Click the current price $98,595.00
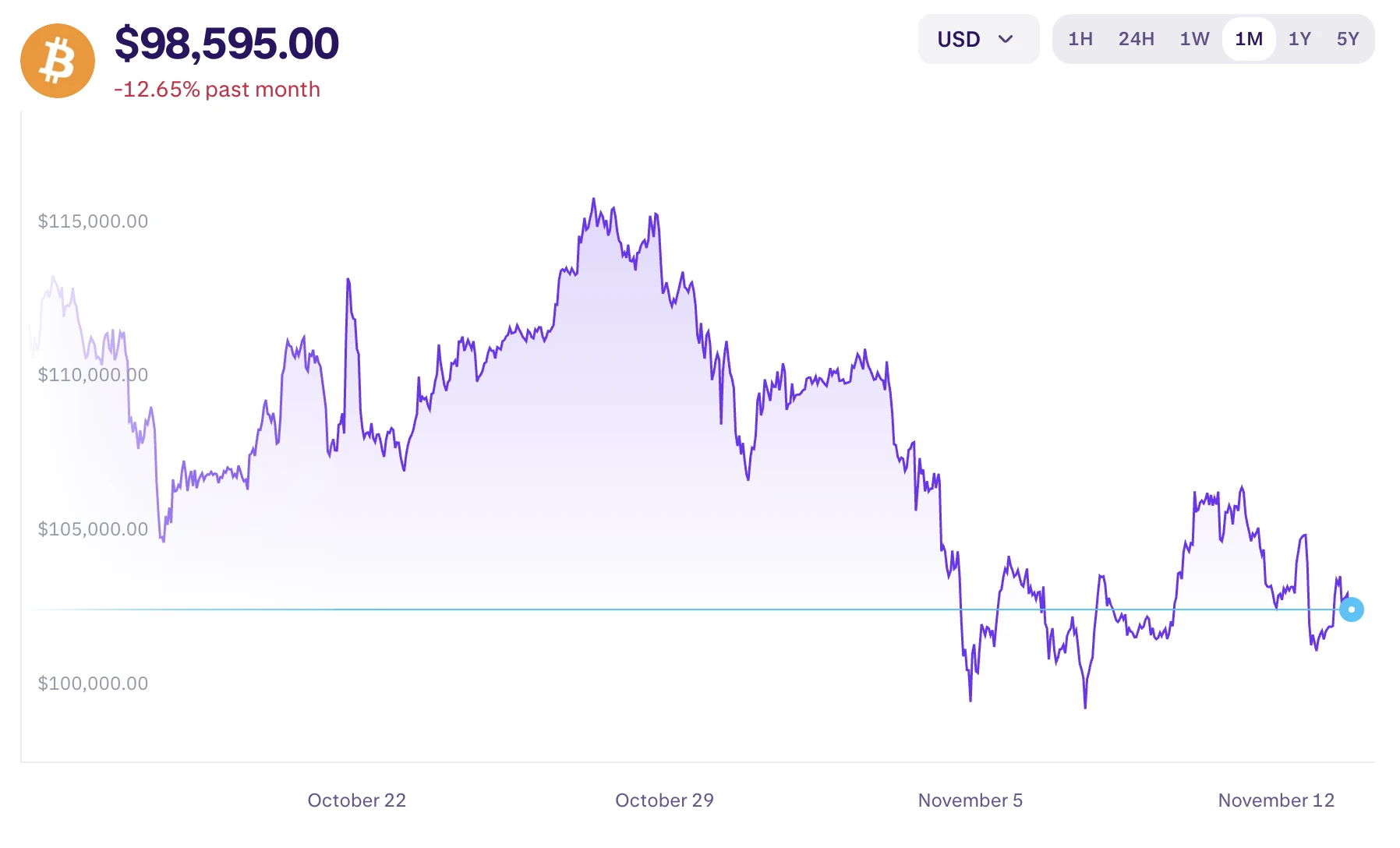The width and height of the screenshot is (1400, 848). pos(227,44)
